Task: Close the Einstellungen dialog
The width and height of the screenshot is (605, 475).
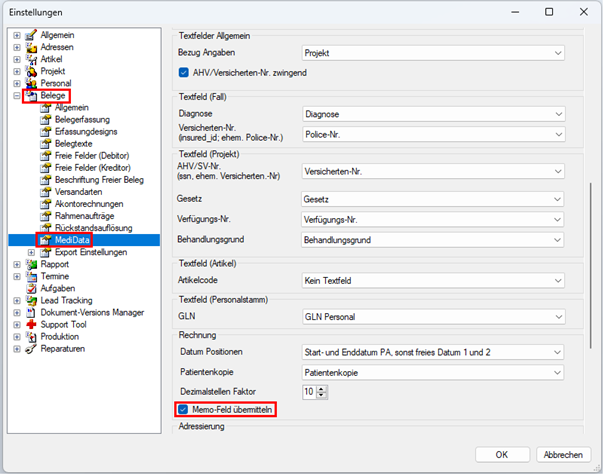Action: [584, 12]
